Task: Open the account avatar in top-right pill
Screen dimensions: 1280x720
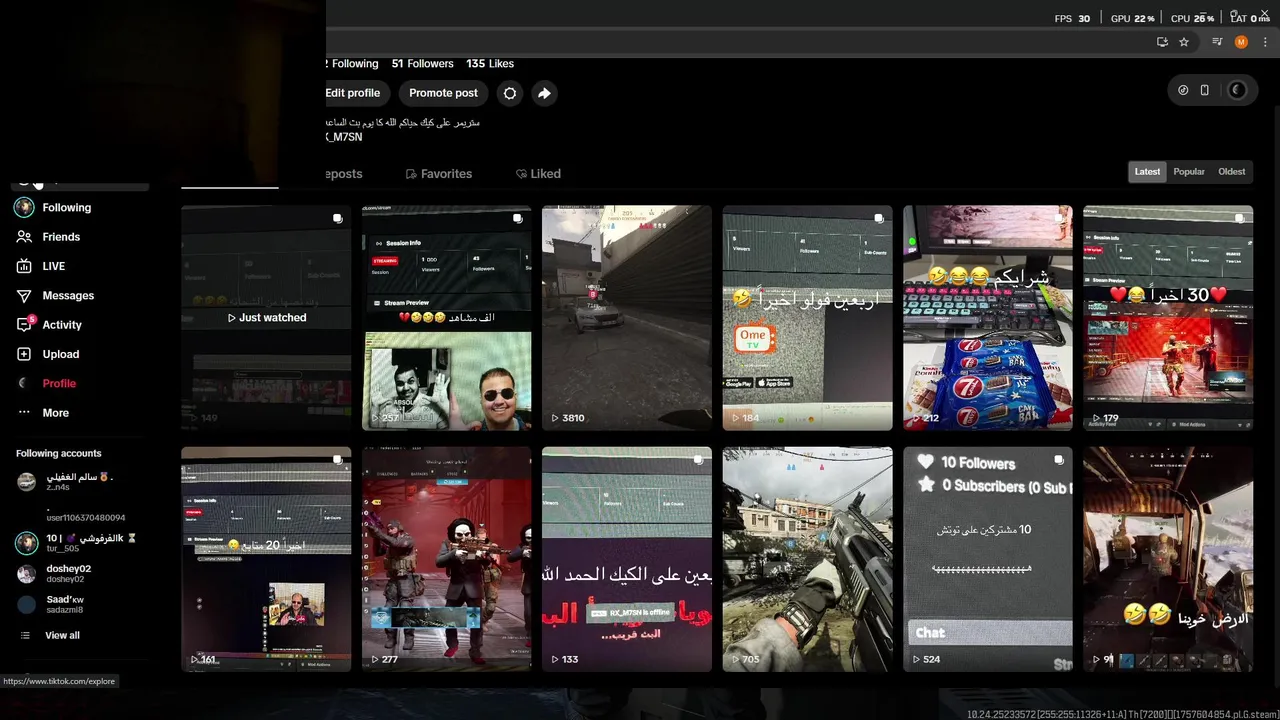Action: point(1237,90)
